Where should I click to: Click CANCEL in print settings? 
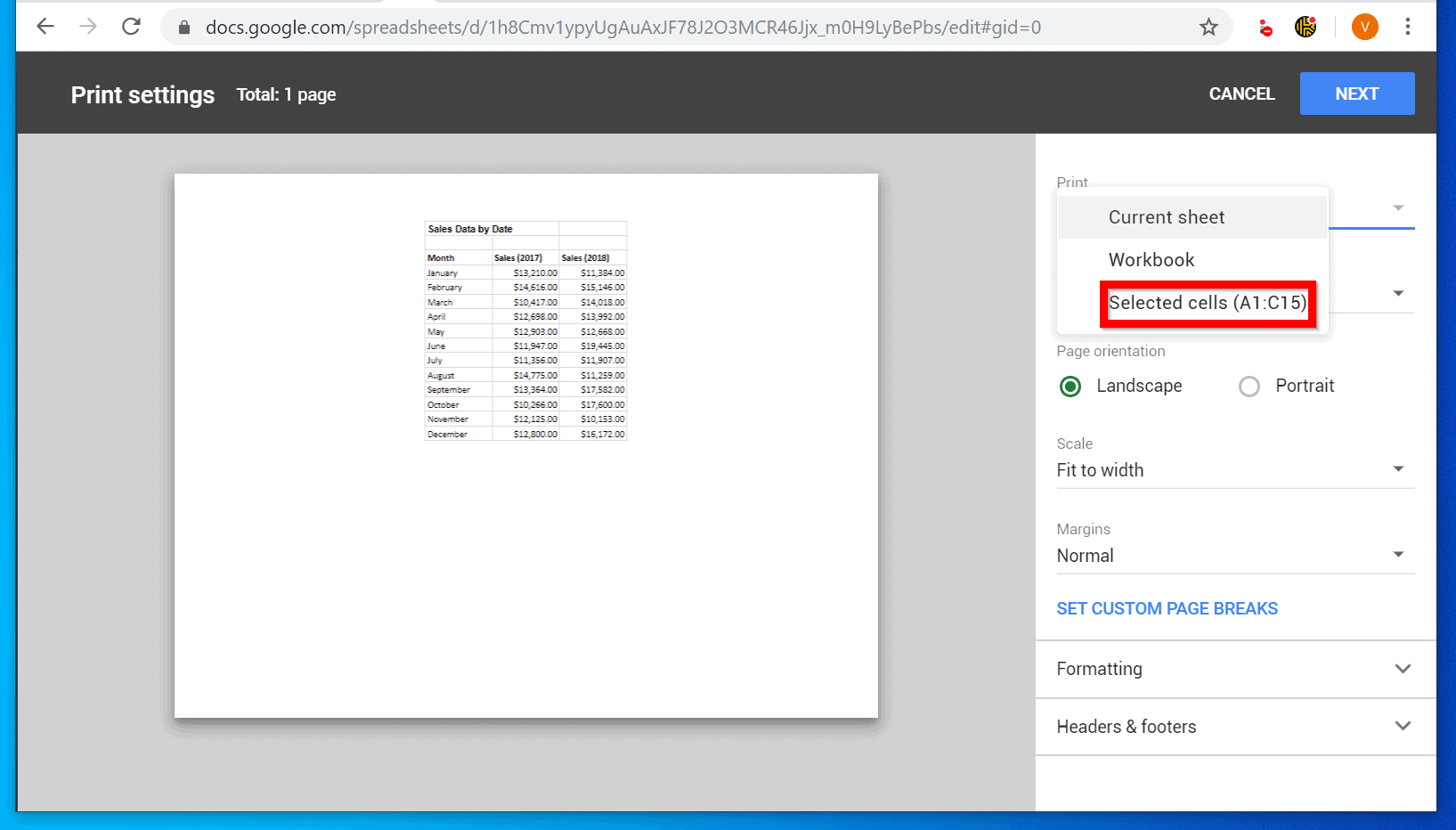(1241, 94)
